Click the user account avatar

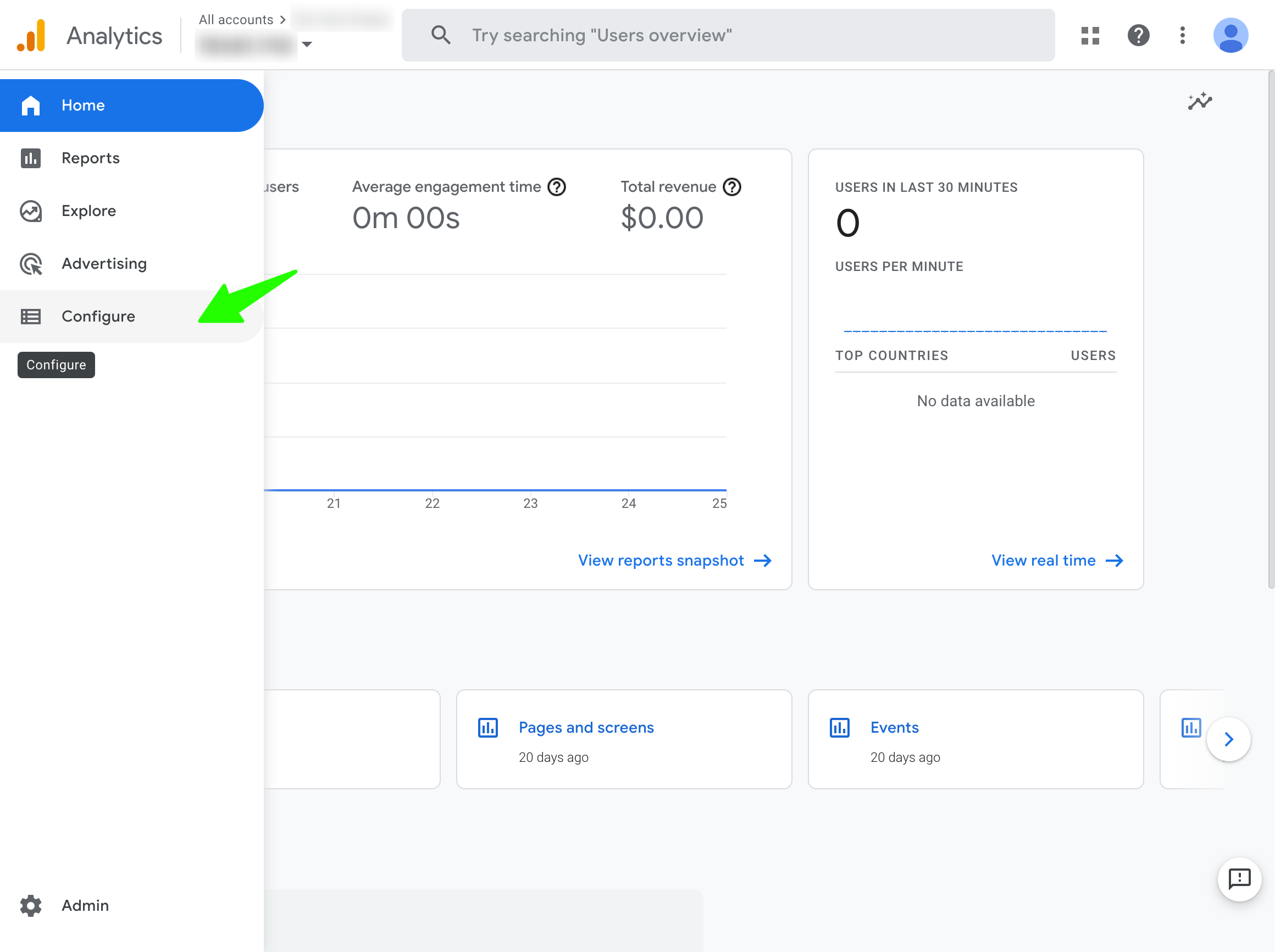pyautogui.click(x=1230, y=36)
